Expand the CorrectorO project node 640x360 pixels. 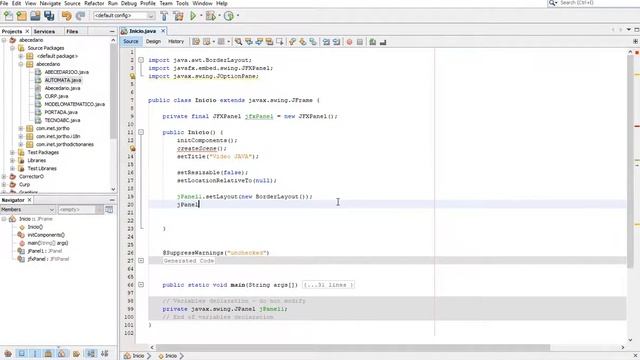4,176
